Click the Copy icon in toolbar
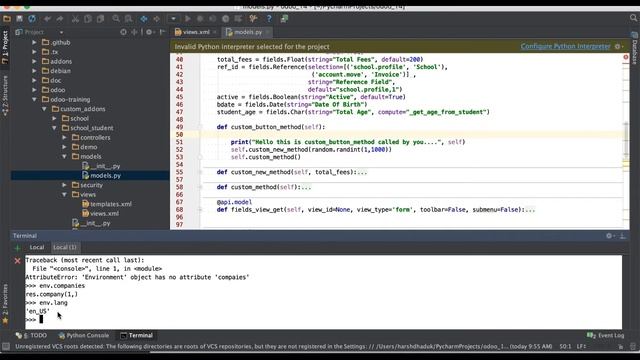The image size is (640, 360). (x=88, y=19)
